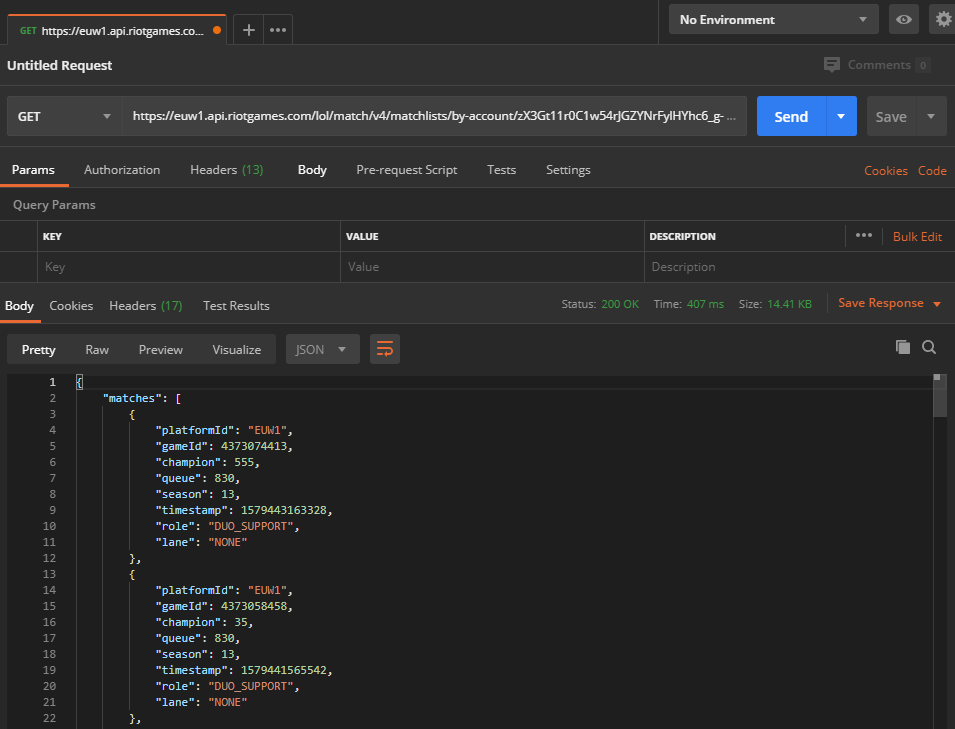The width and height of the screenshot is (955, 729).
Task: Open the JSON format dropdown
Action: [323, 349]
